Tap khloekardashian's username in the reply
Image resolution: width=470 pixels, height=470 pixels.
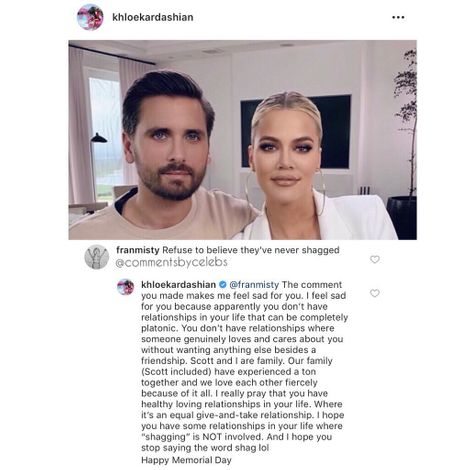pyautogui.click(x=179, y=285)
